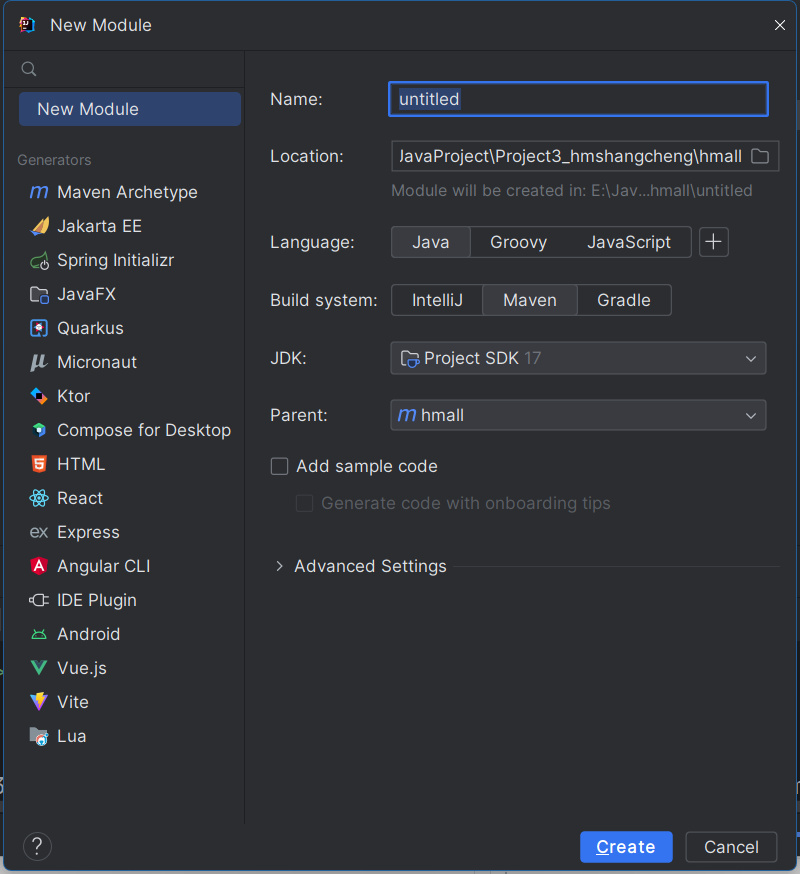Screen dimensions: 800x874
Task: Select Angular CLI generator label
Action: click(x=104, y=566)
